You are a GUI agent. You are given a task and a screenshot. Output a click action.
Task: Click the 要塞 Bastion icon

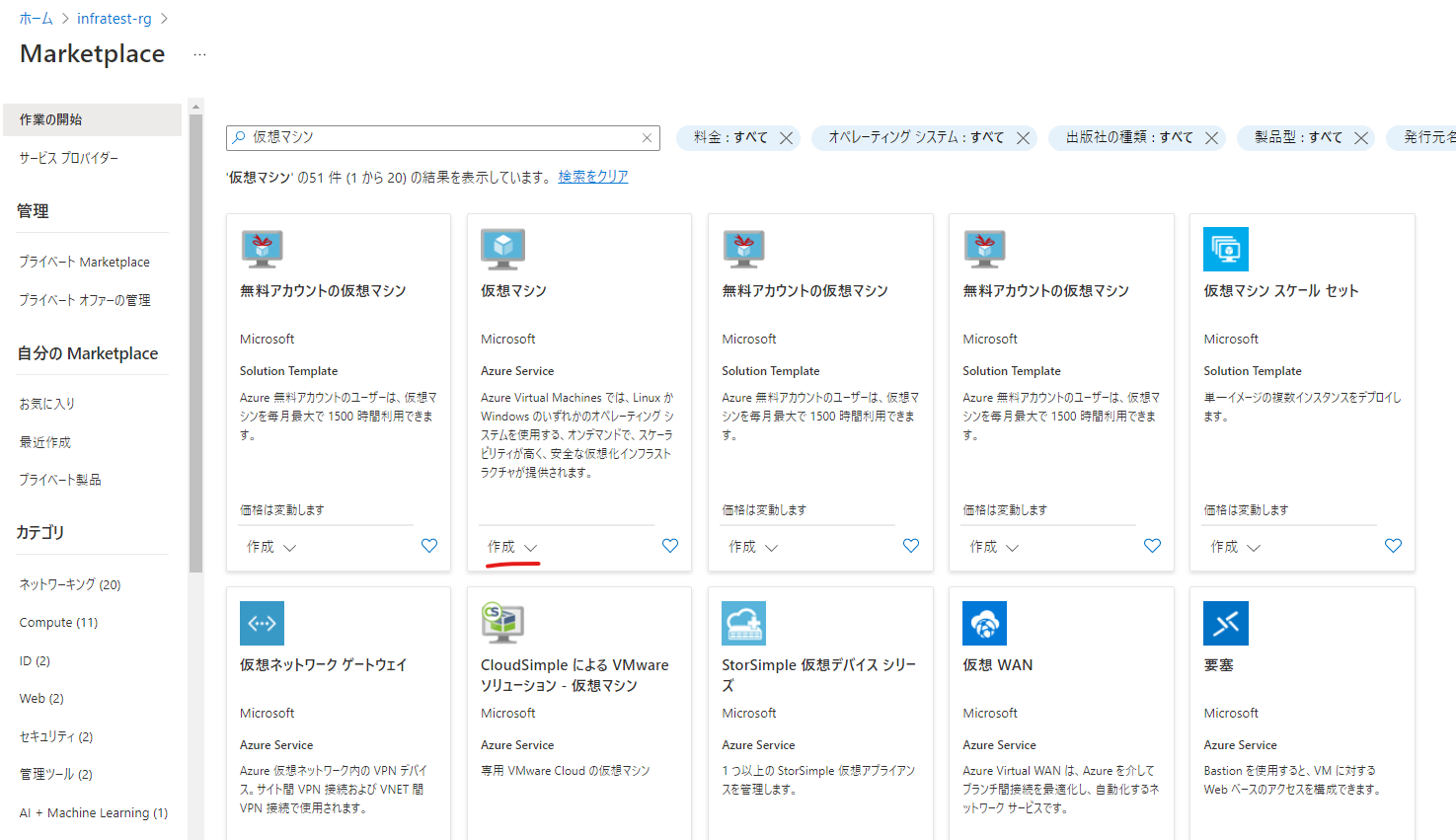(x=1226, y=623)
